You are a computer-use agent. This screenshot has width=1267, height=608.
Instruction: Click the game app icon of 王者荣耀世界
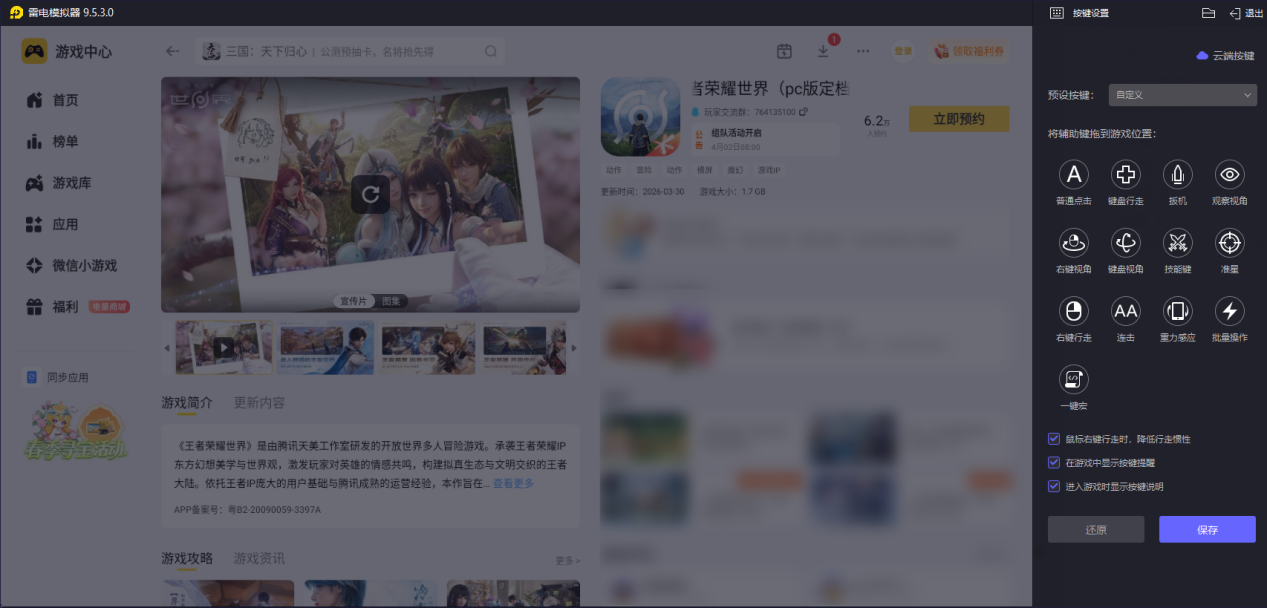click(x=640, y=117)
